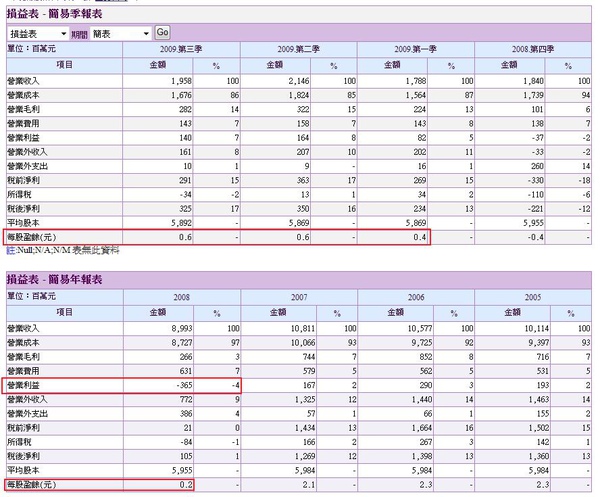600x497 pixels.
Task: Select the 2009.第二季 column header
Action: click(298, 49)
